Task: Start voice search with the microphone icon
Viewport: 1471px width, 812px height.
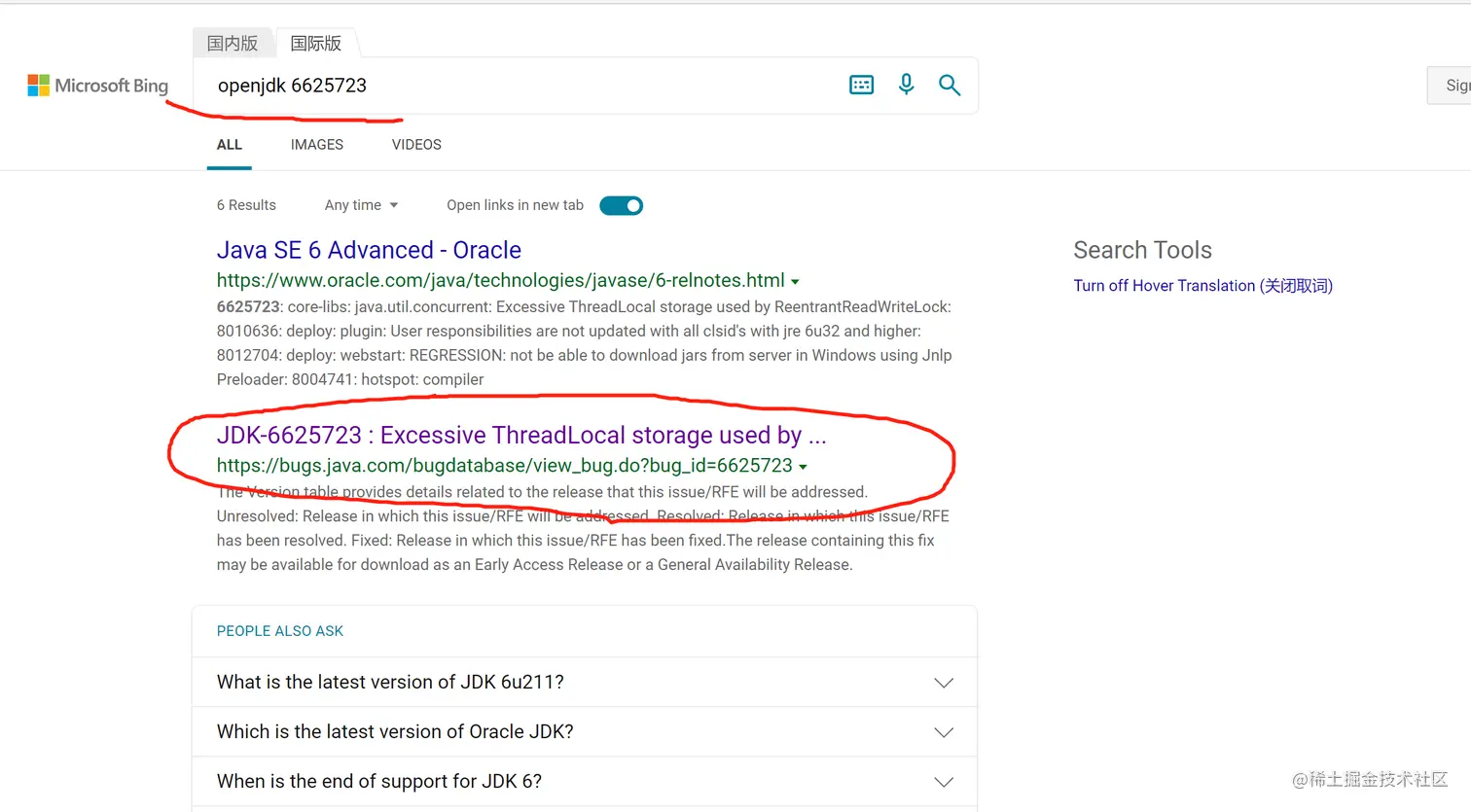Action: (x=906, y=85)
